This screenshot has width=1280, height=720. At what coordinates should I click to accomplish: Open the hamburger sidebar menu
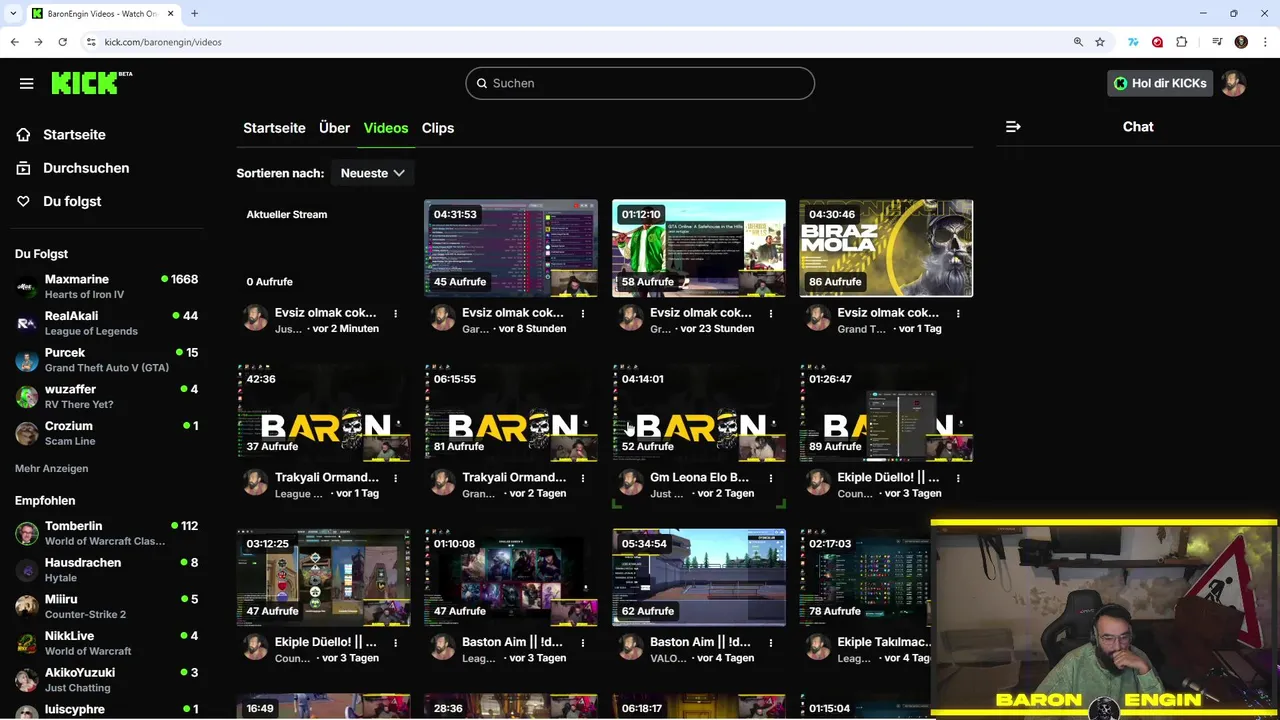click(27, 84)
